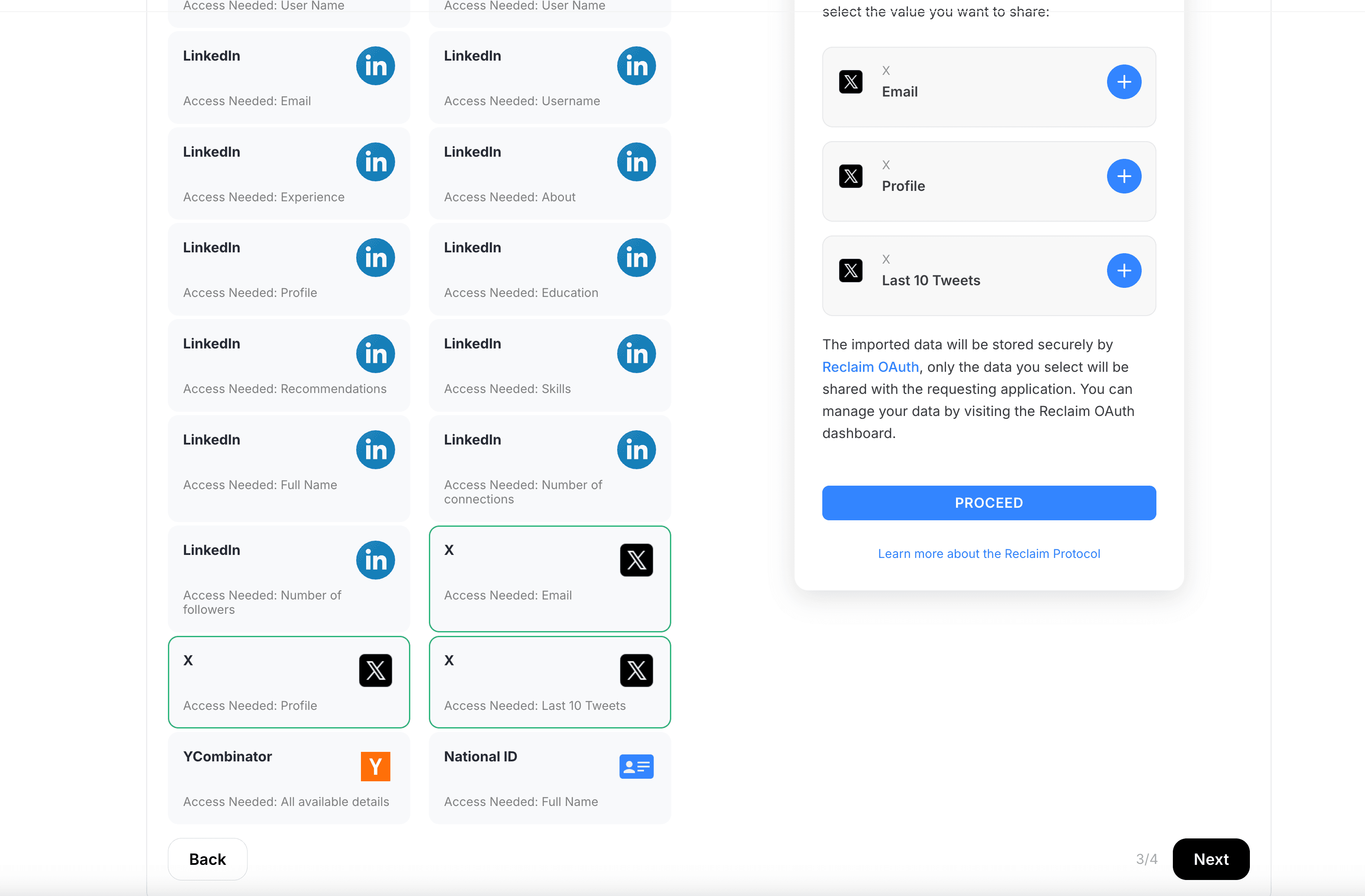
Task: Click the LinkedIn icon on the Username card
Action: [x=637, y=66]
